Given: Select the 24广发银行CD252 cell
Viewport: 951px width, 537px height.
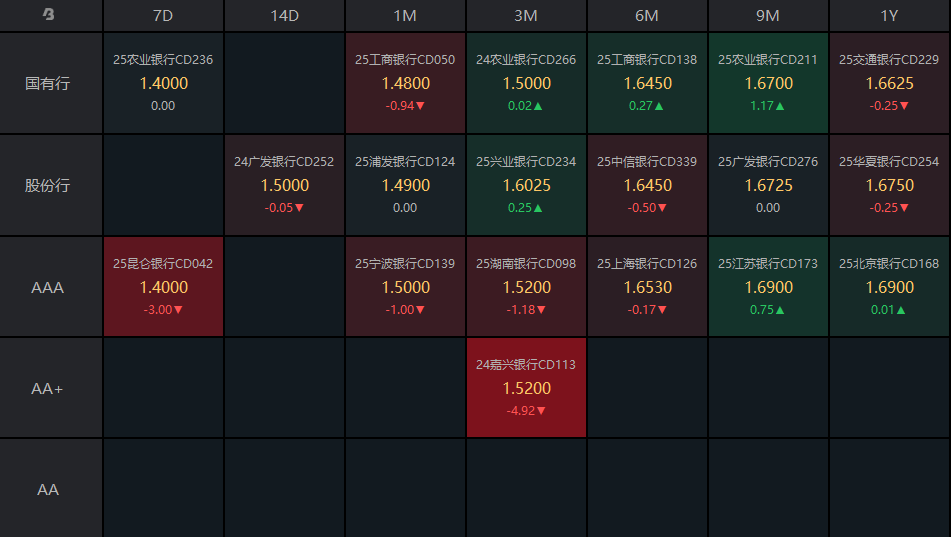Looking at the screenshot, I should tap(285, 185).
